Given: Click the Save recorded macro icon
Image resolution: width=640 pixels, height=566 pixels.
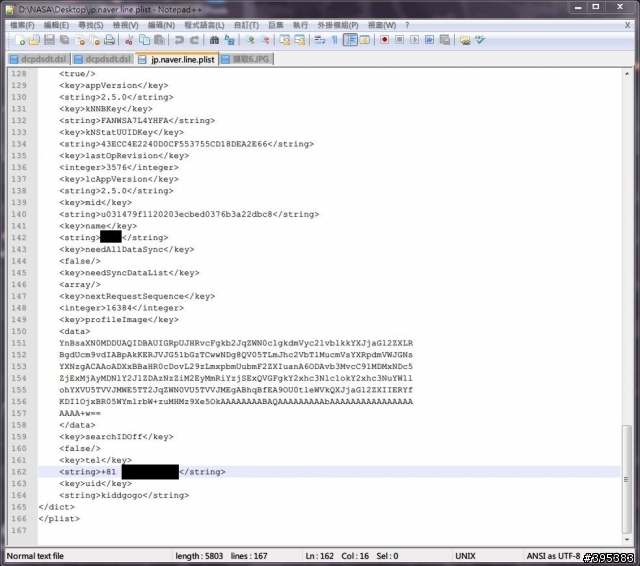Looking at the screenshot, I should 444,40.
